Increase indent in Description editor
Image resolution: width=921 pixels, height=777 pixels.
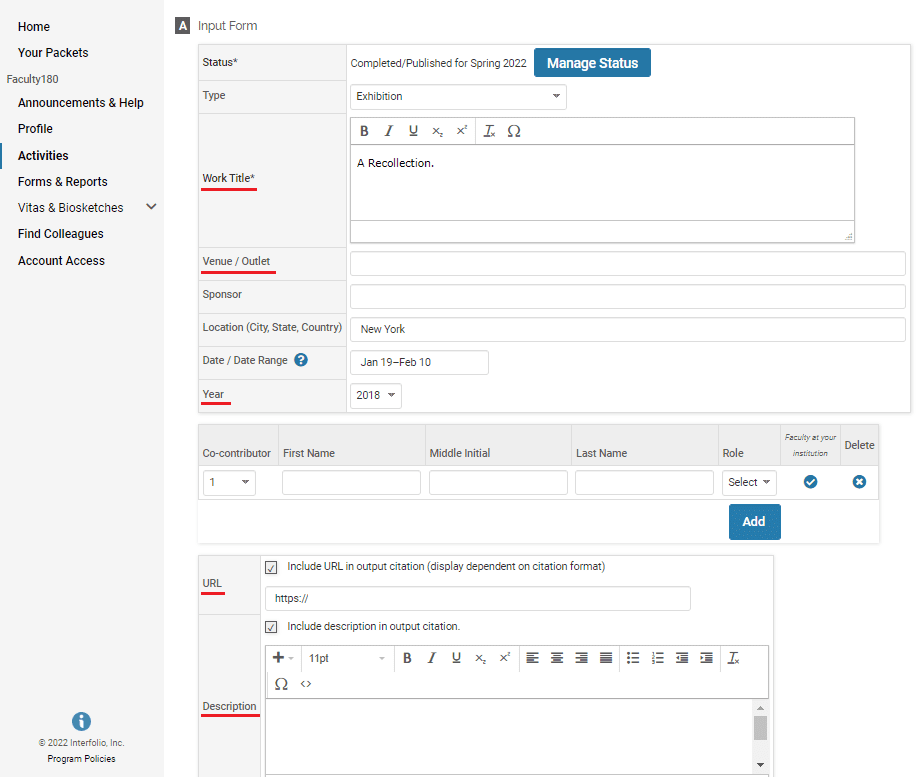click(707, 658)
